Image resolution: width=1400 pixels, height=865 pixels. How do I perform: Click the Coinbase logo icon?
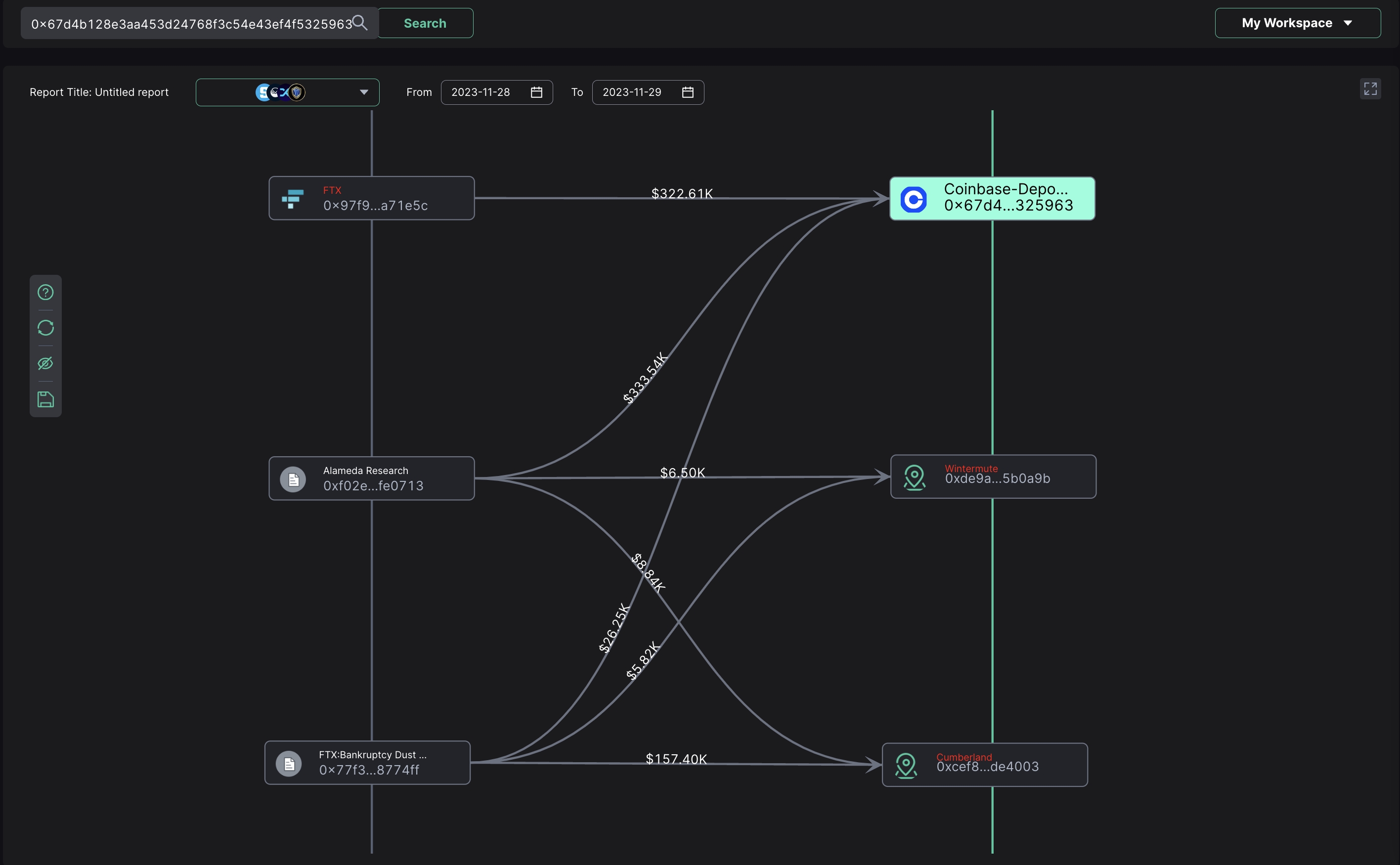[913, 199]
